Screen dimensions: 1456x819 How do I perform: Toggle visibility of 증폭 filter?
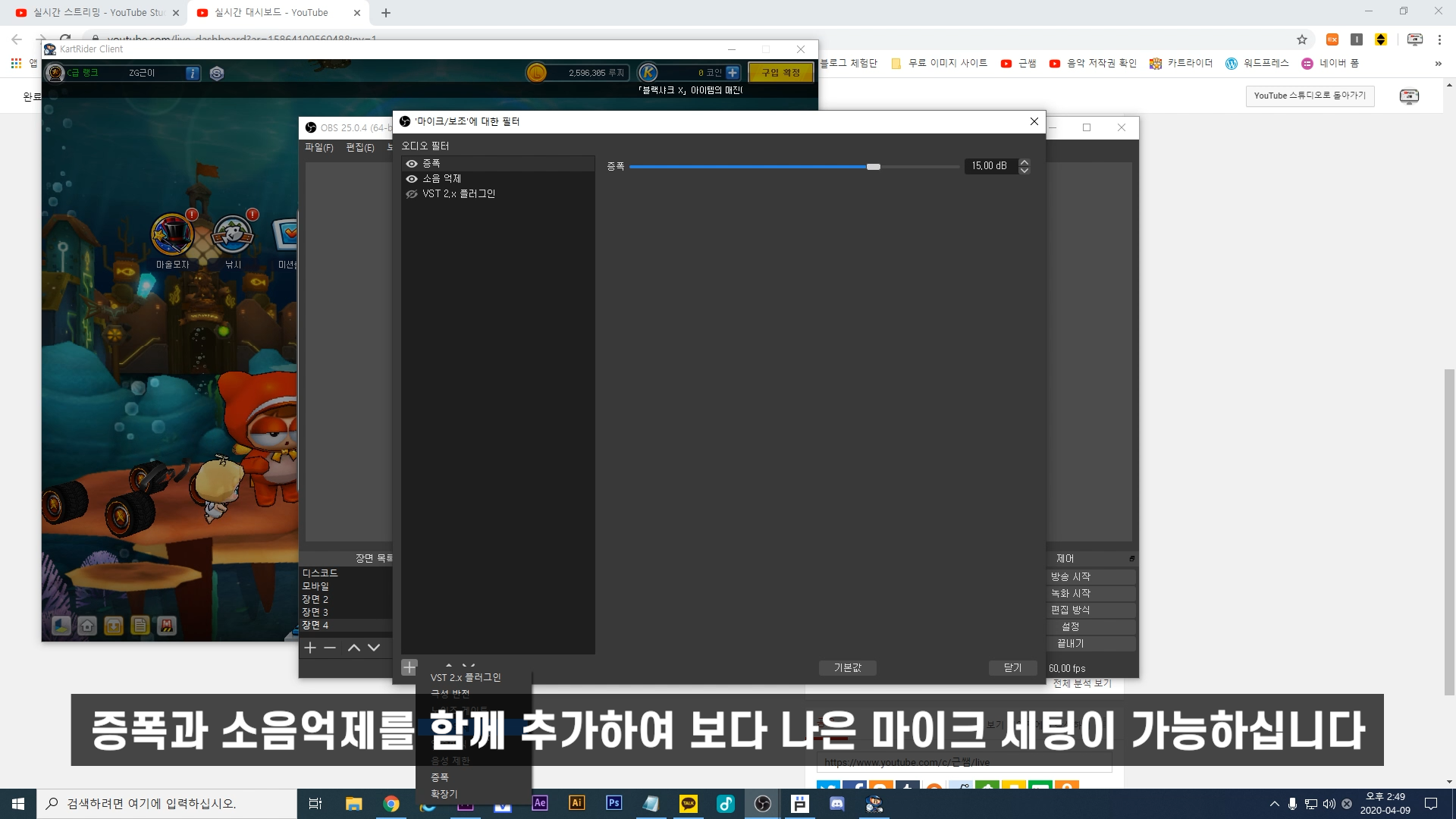412,164
